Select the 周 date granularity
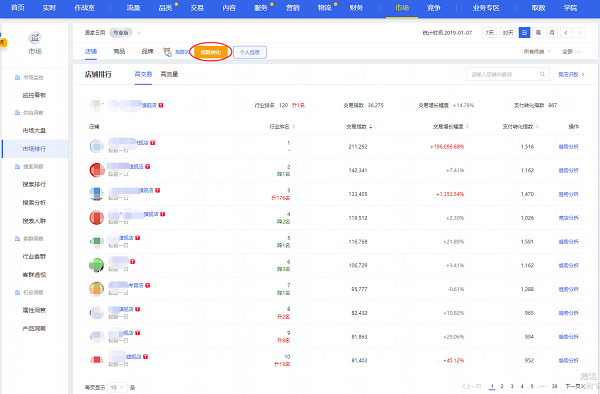Viewport: 600px width, 394px height. pyautogui.click(x=538, y=33)
